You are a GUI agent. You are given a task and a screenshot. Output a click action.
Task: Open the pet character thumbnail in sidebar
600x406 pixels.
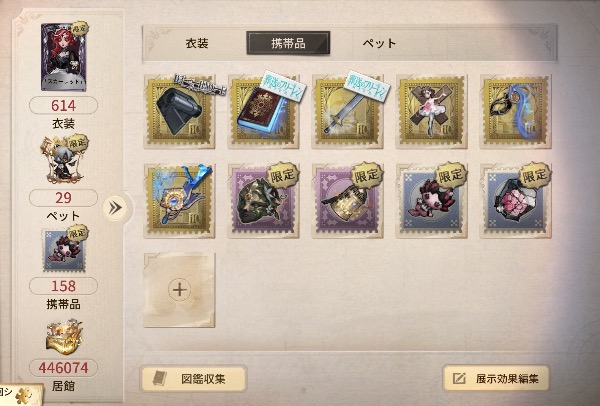pos(64,160)
